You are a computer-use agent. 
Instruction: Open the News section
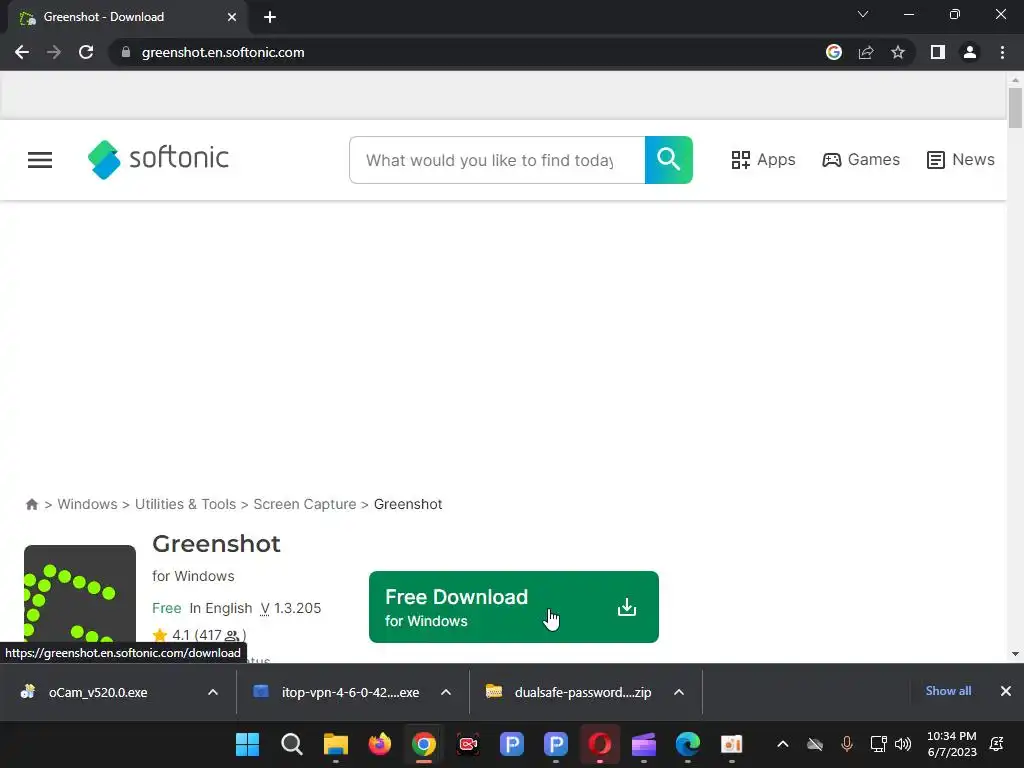coord(961,160)
